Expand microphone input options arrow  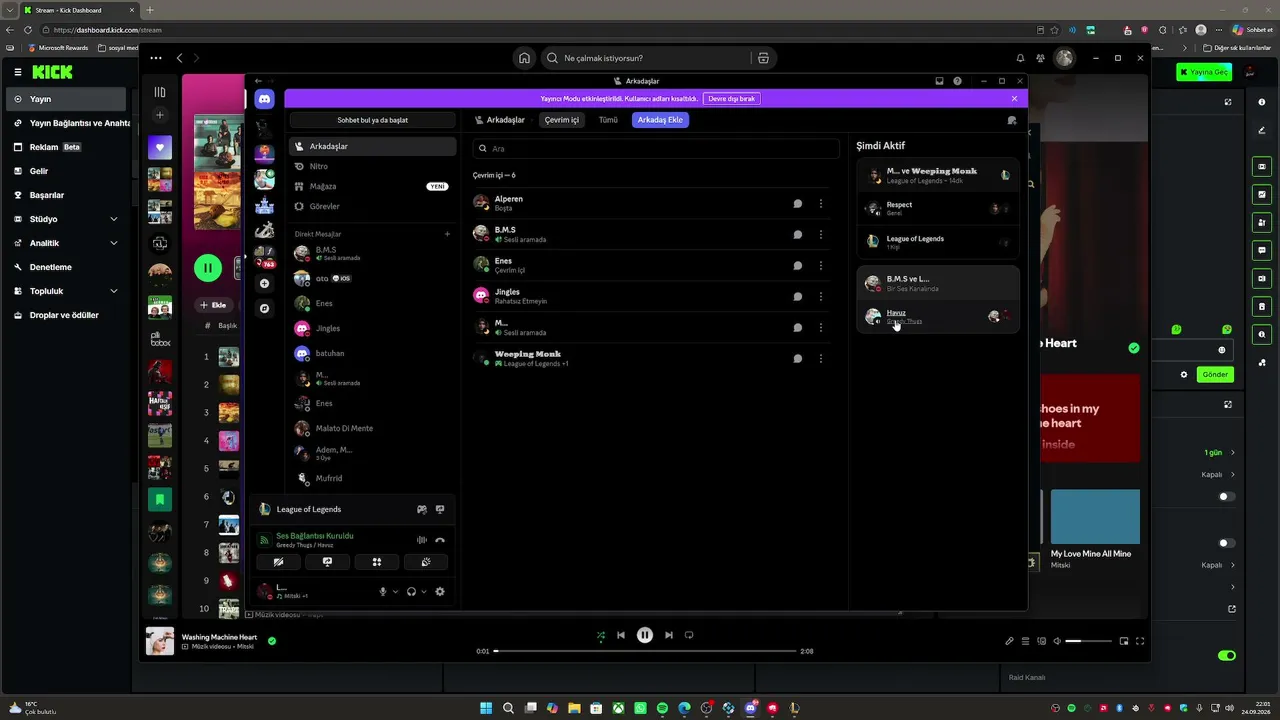(395, 591)
